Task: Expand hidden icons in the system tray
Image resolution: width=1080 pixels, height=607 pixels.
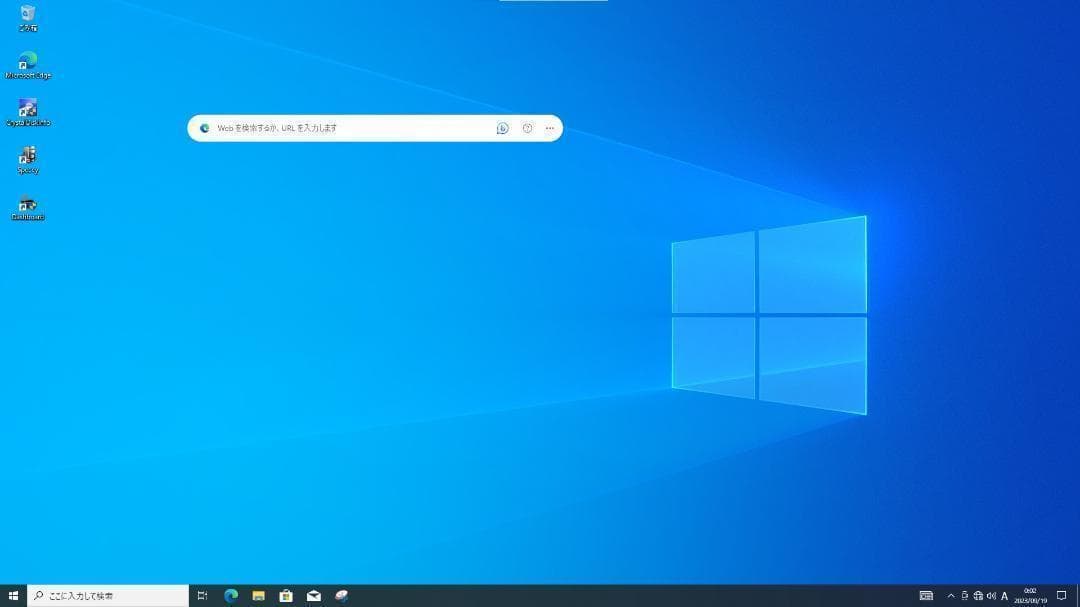Action: pos(951,596)
